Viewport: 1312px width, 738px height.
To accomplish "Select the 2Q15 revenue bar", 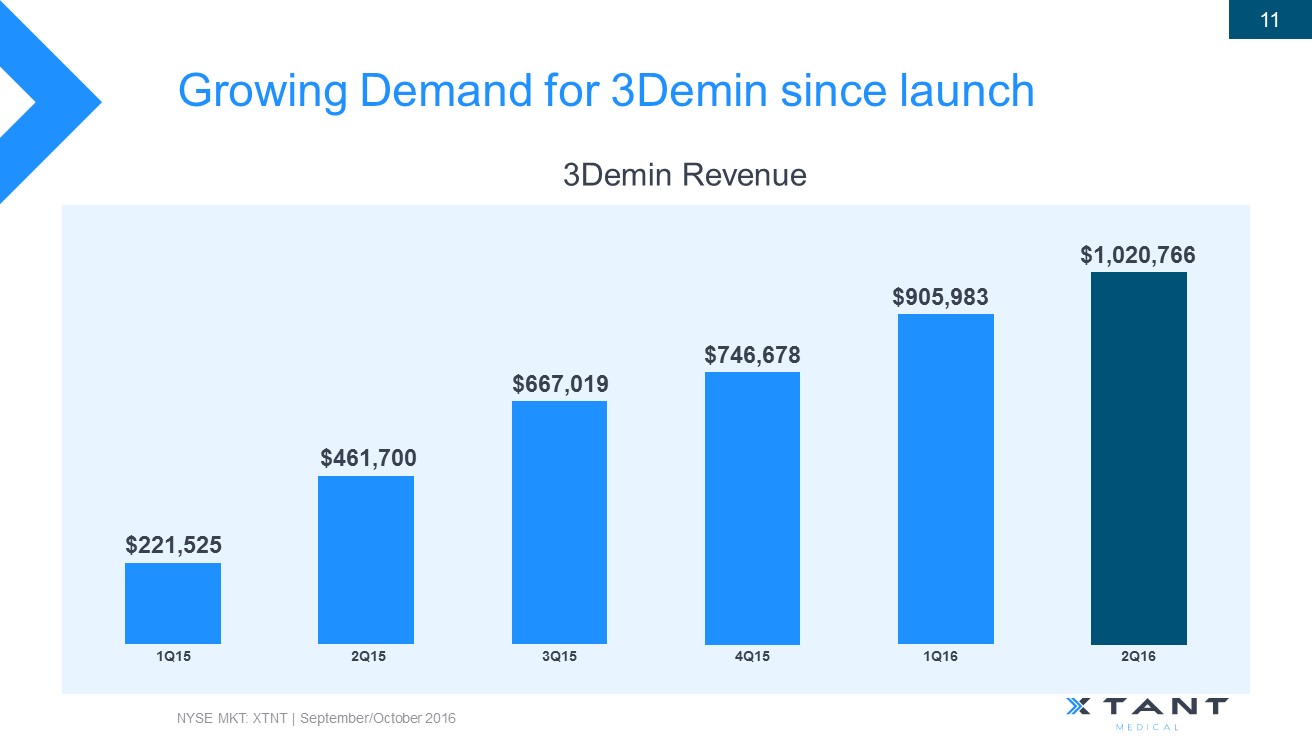I will [366, 560].
